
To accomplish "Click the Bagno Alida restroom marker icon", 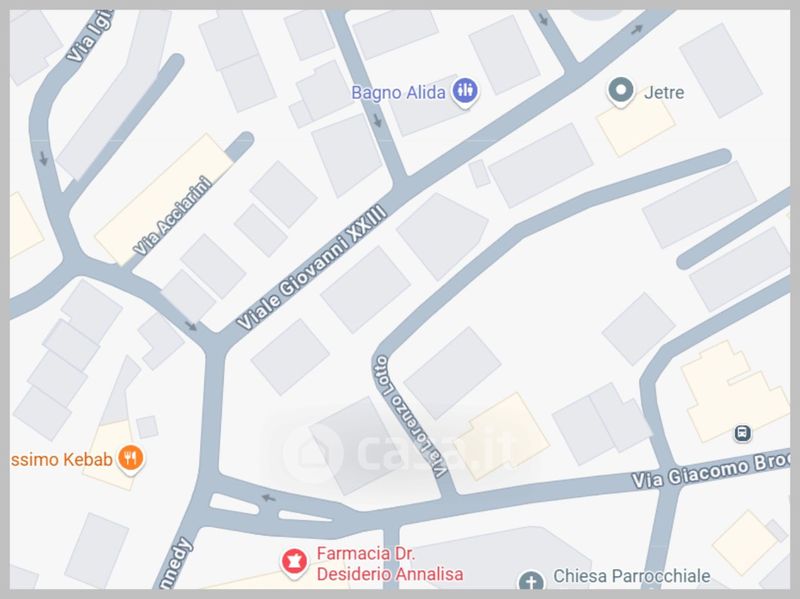I will click(x=465, y=92).
